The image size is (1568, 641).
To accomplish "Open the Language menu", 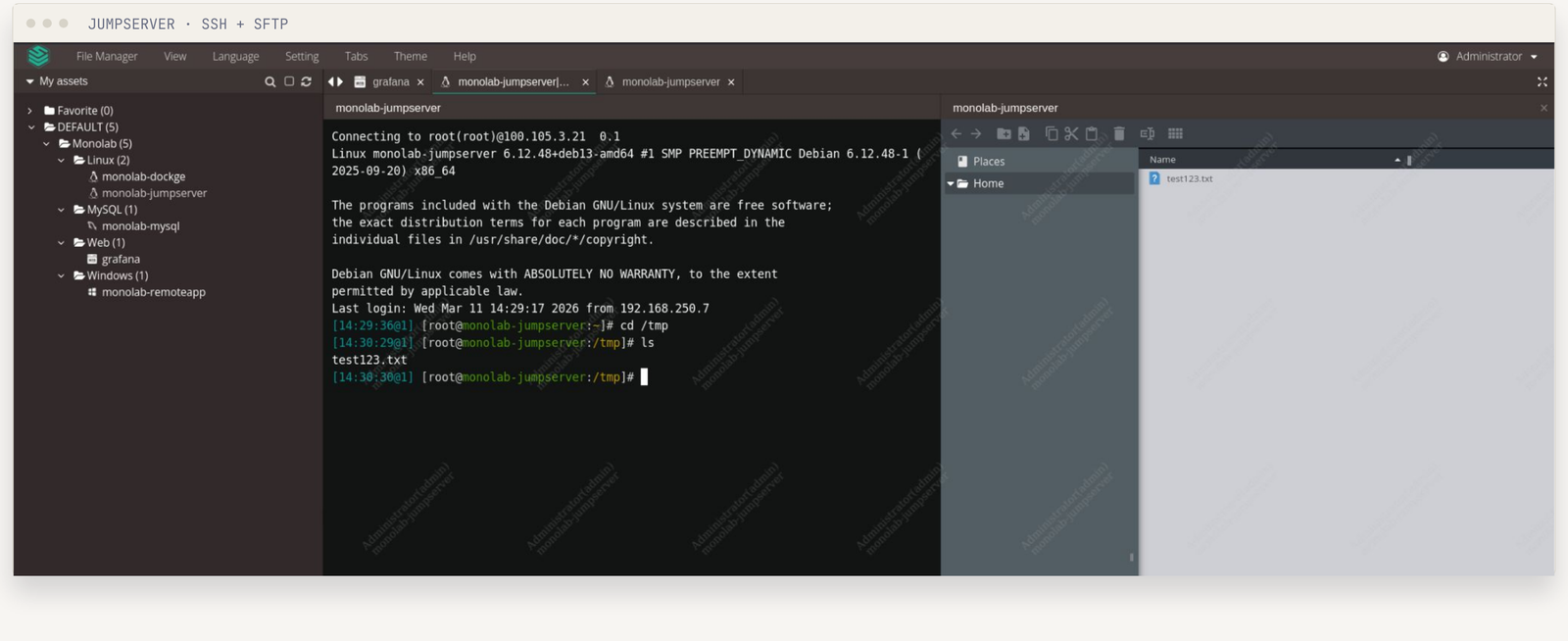I will coord(235,57).
